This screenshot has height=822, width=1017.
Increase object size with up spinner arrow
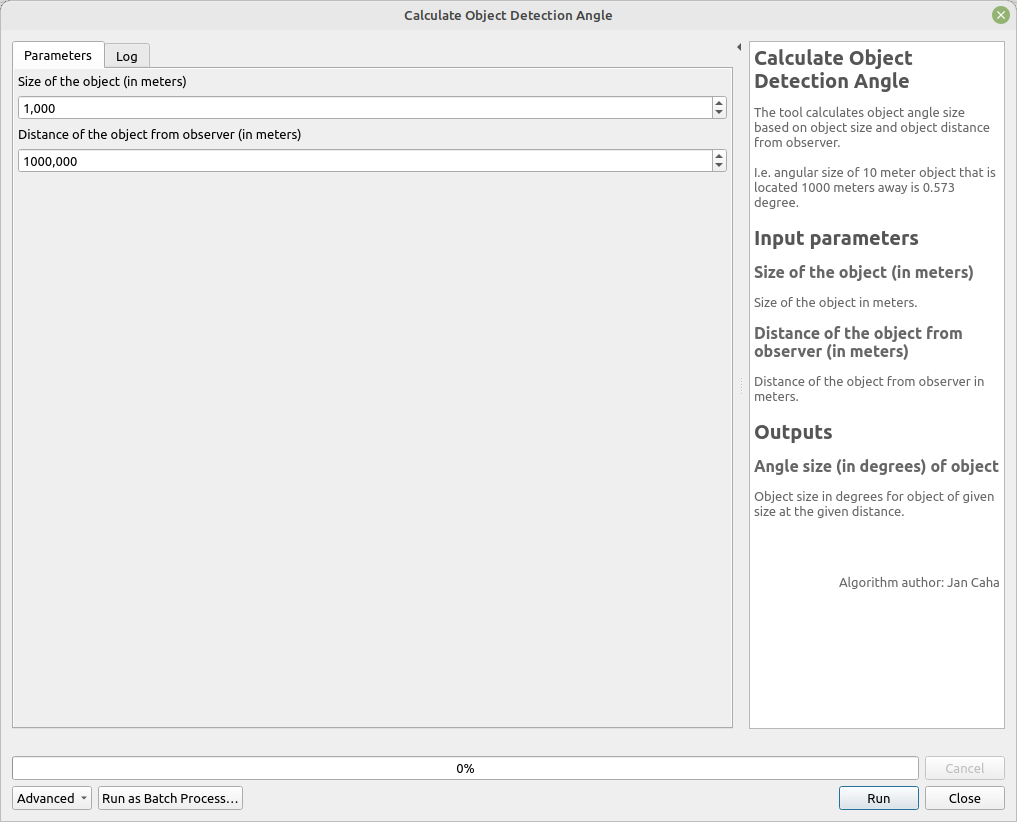tap(719, 103)
